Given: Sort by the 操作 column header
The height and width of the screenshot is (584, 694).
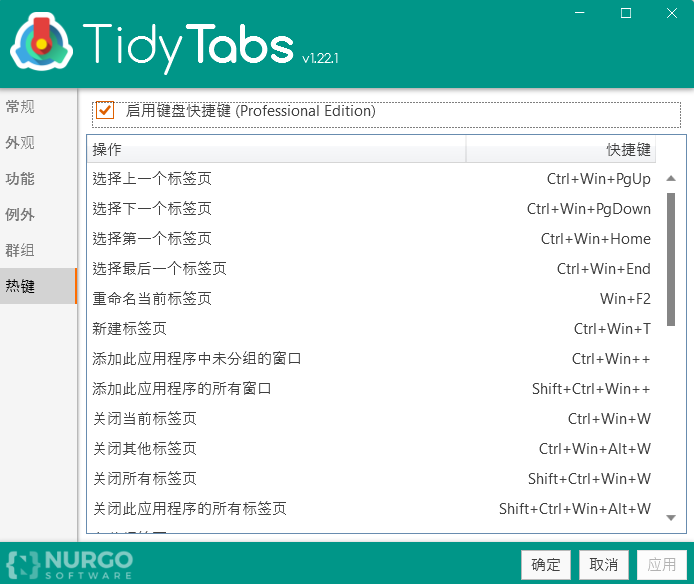Looking at the screenshot, I should point(277,150).
